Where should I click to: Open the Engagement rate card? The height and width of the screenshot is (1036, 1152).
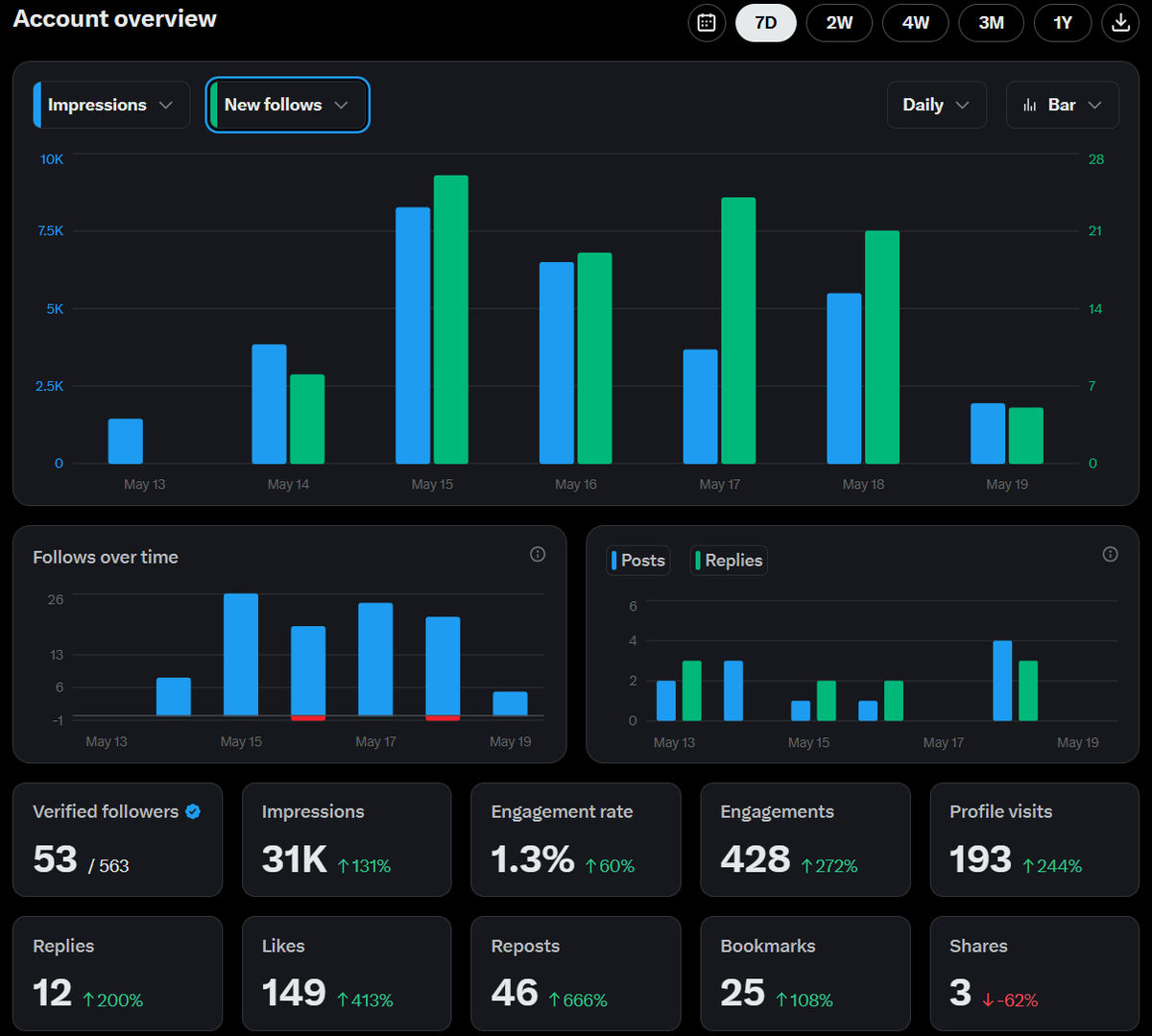[576, 839]
